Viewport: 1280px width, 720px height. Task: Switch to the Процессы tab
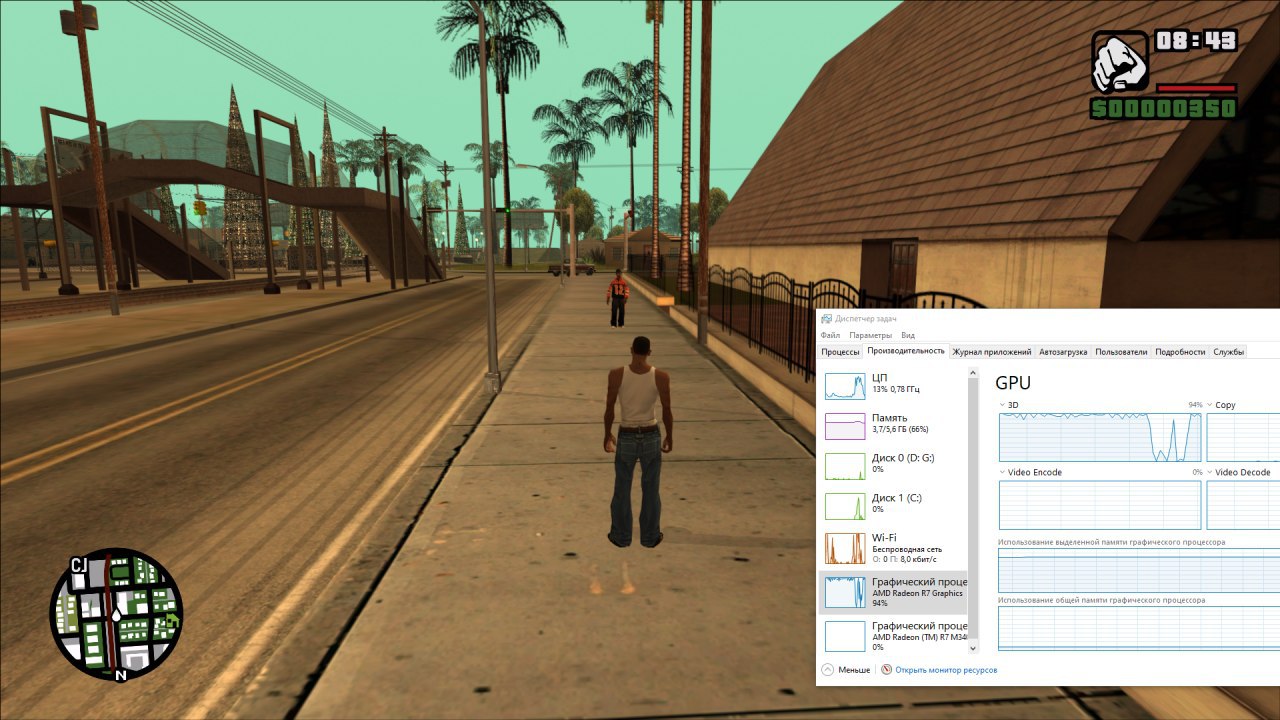point(840,352)
